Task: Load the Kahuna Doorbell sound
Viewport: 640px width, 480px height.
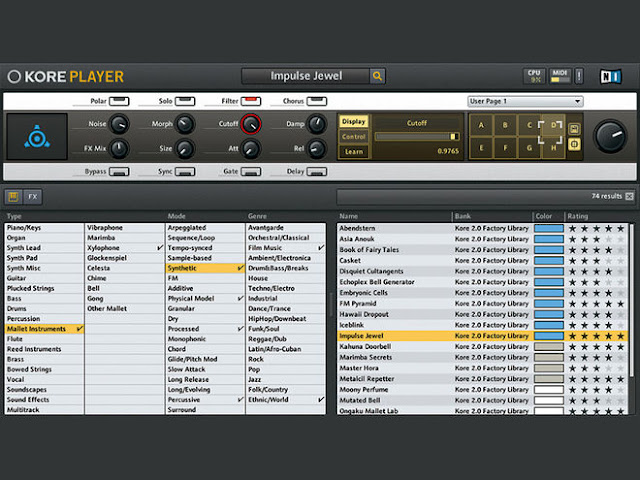Action: [365, 347]
